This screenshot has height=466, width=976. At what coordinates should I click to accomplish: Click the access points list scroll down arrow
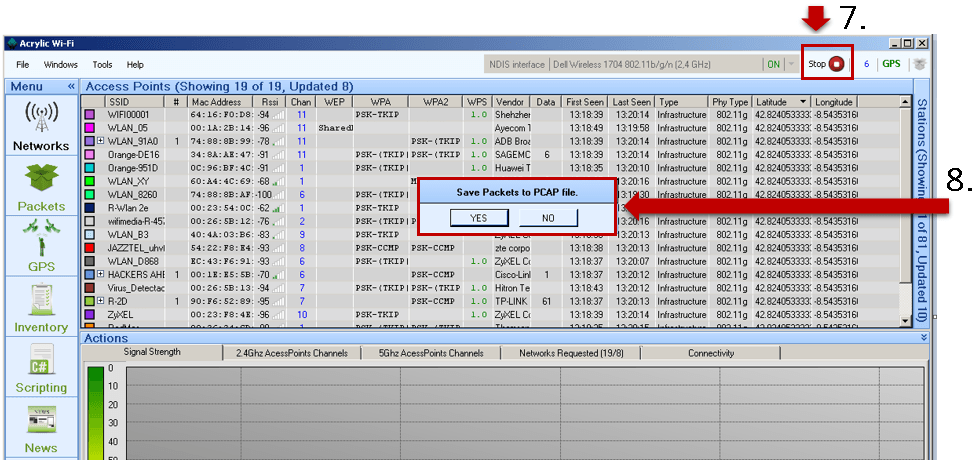pyautogui.click(x=906, y=321)
